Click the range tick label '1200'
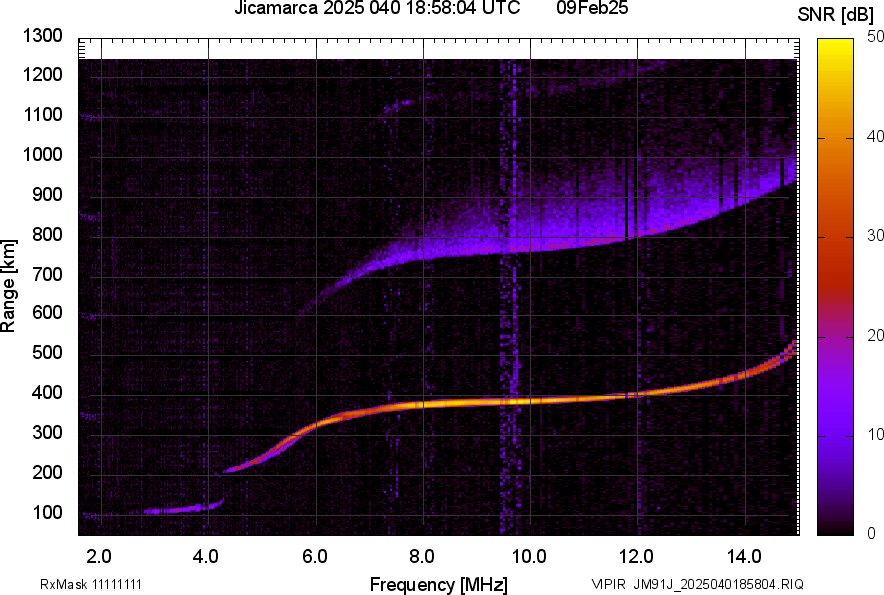This screenshot has width=884, height=595. pyautogui.click(x=42, y=74)
